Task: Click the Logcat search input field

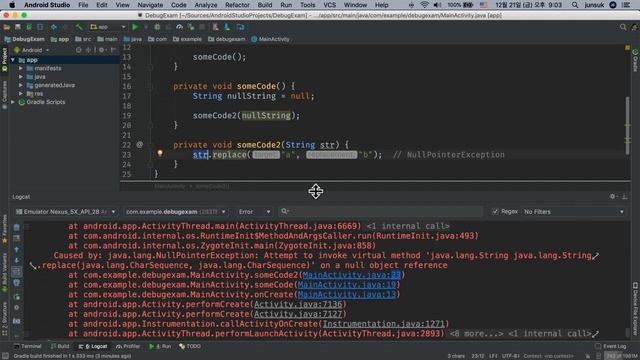Action: [x=380, y=211]
